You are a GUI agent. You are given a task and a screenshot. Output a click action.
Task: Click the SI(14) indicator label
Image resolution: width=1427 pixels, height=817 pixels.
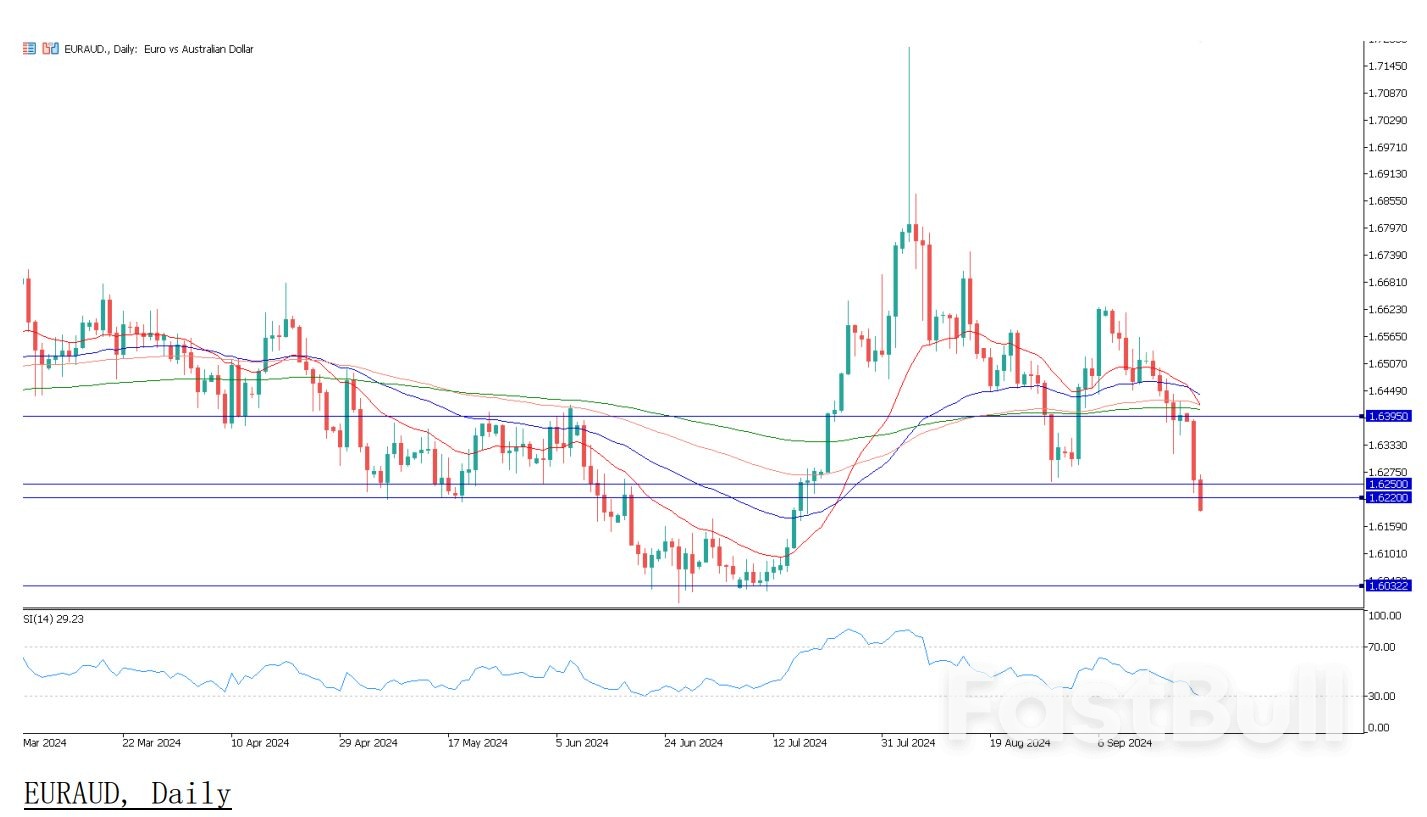click(x=52, y=619)
